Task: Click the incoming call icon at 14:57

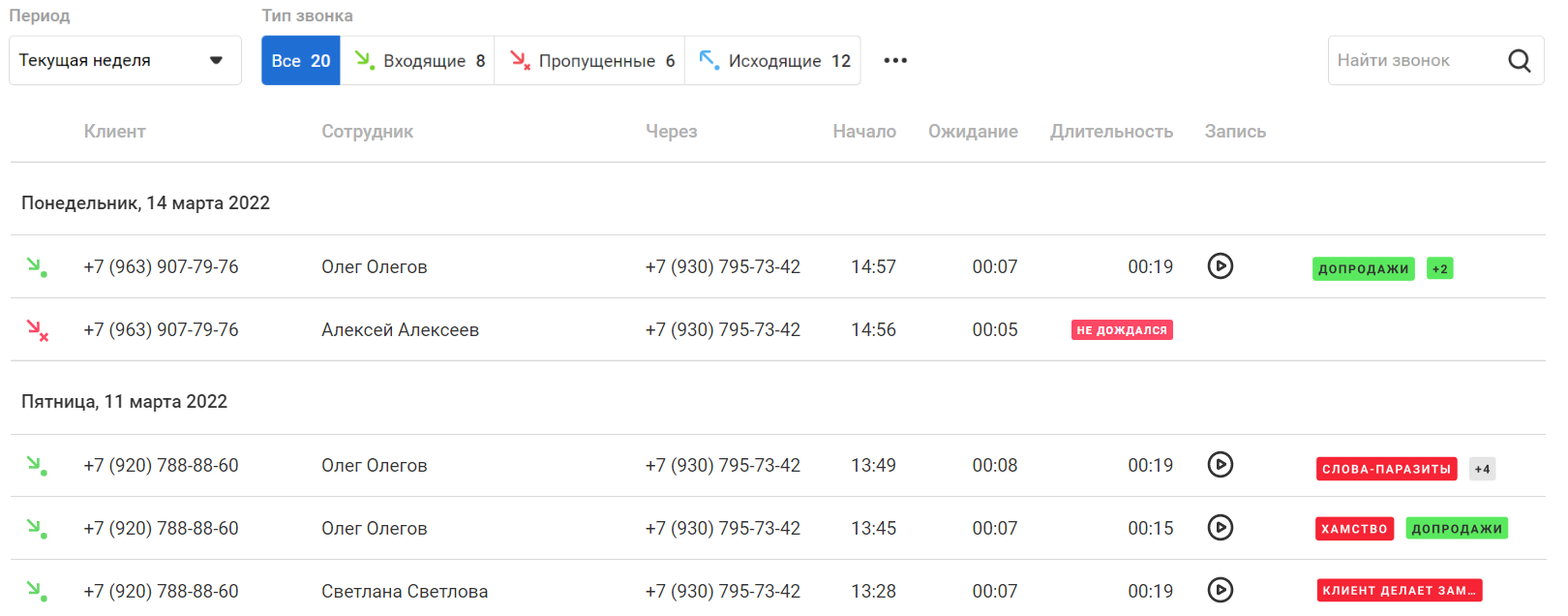Action: 37,266
